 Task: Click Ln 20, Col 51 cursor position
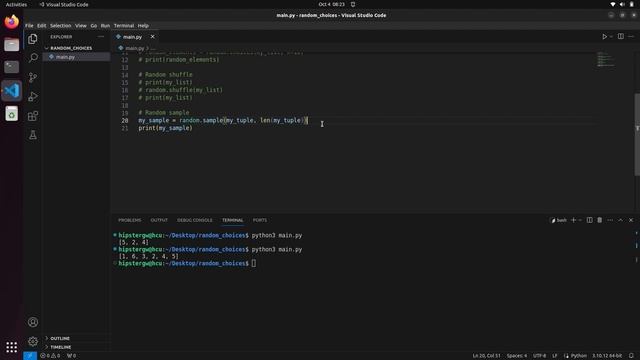(x=486, y=356)
